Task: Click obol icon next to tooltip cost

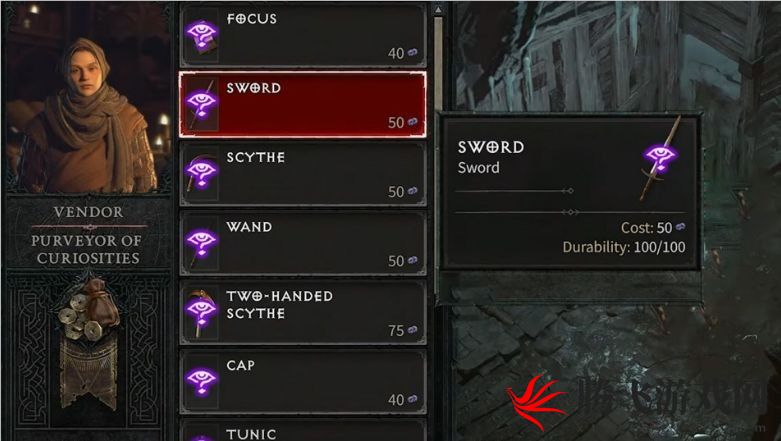Action: click(x=680, y=227)
